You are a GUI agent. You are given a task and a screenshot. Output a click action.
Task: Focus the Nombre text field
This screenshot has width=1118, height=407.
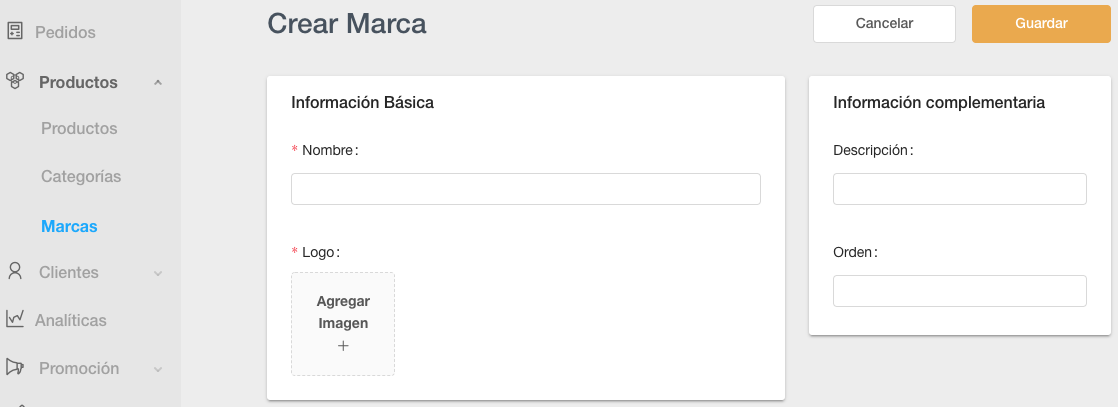(525, 189)
